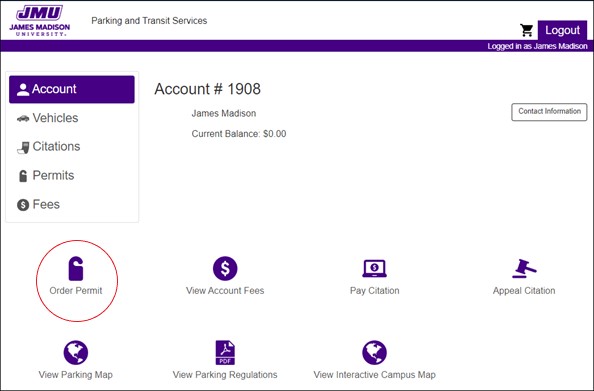Follow the View Account Fees text link
Viewport: 594px width, 391px height.
click(225, 291)
